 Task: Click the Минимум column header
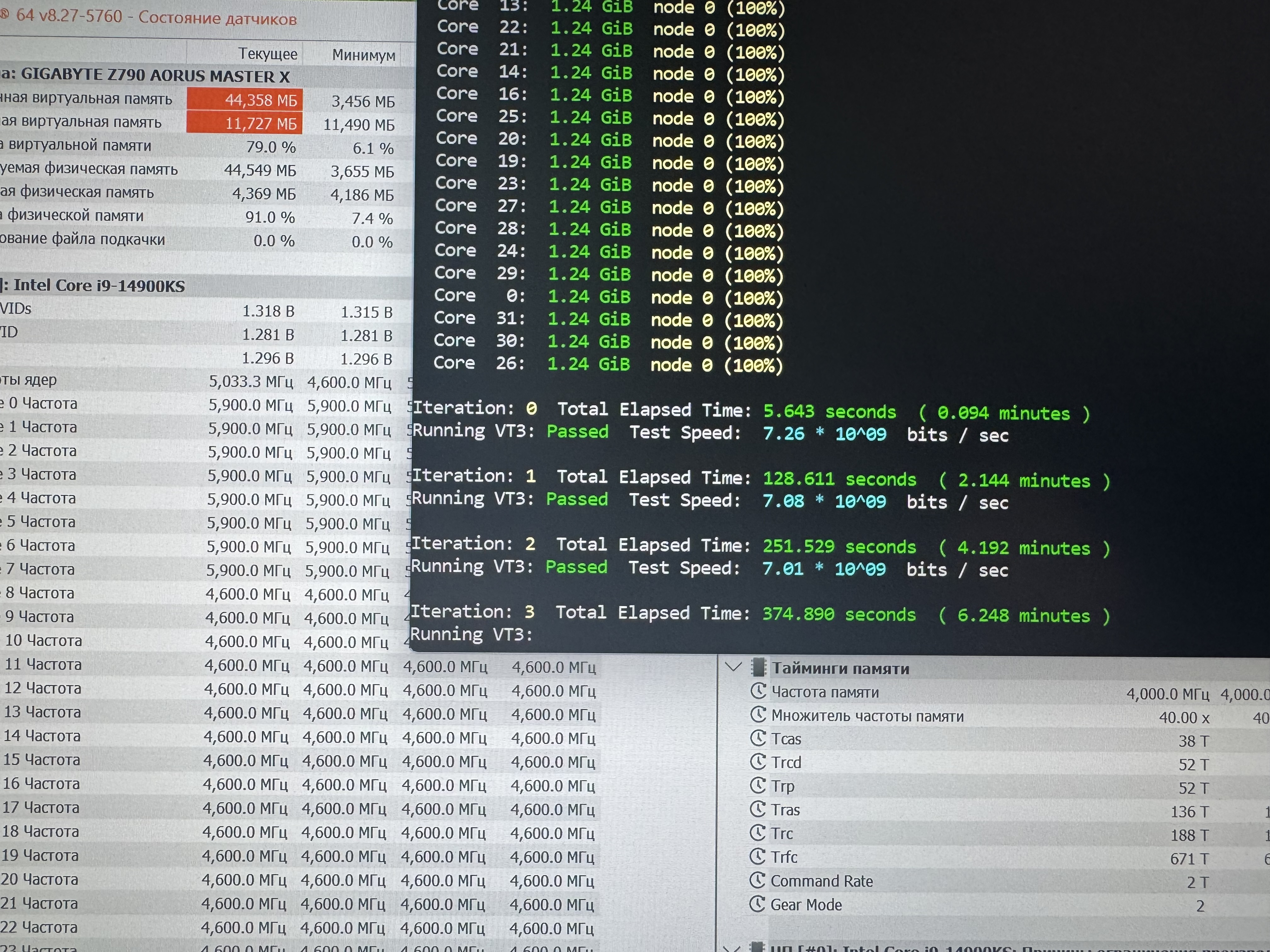363,56
